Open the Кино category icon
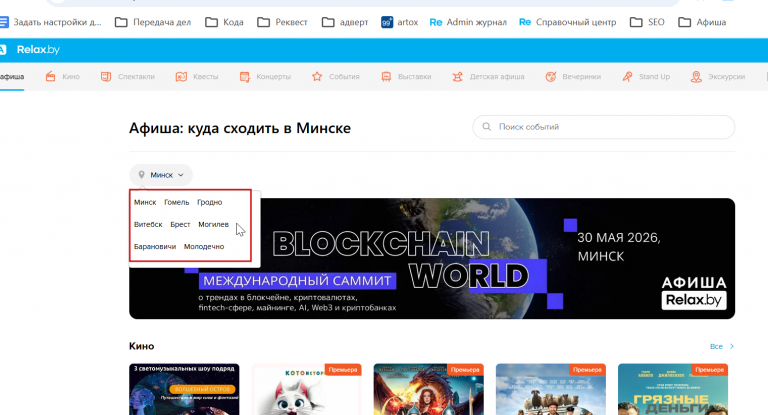 pyautogui.click(x=50, y=76)
